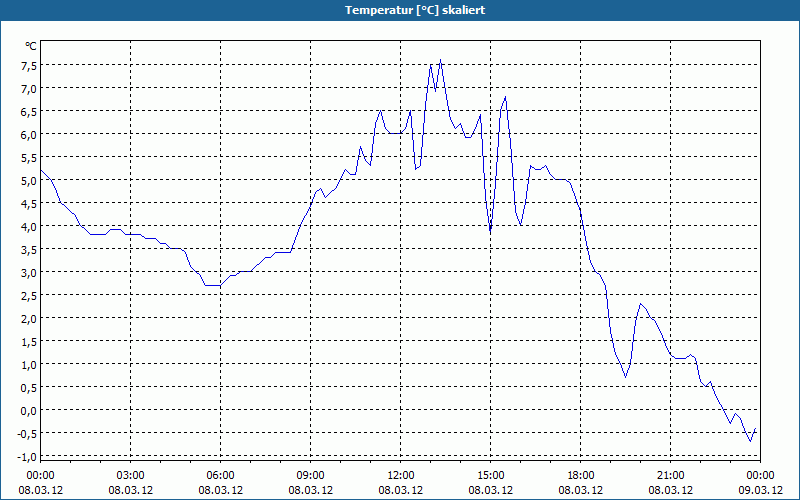The image size is (800, 500).
Task: Click the 06:00 time axis label
Action: pyautogui.click(x=220, y=476)
